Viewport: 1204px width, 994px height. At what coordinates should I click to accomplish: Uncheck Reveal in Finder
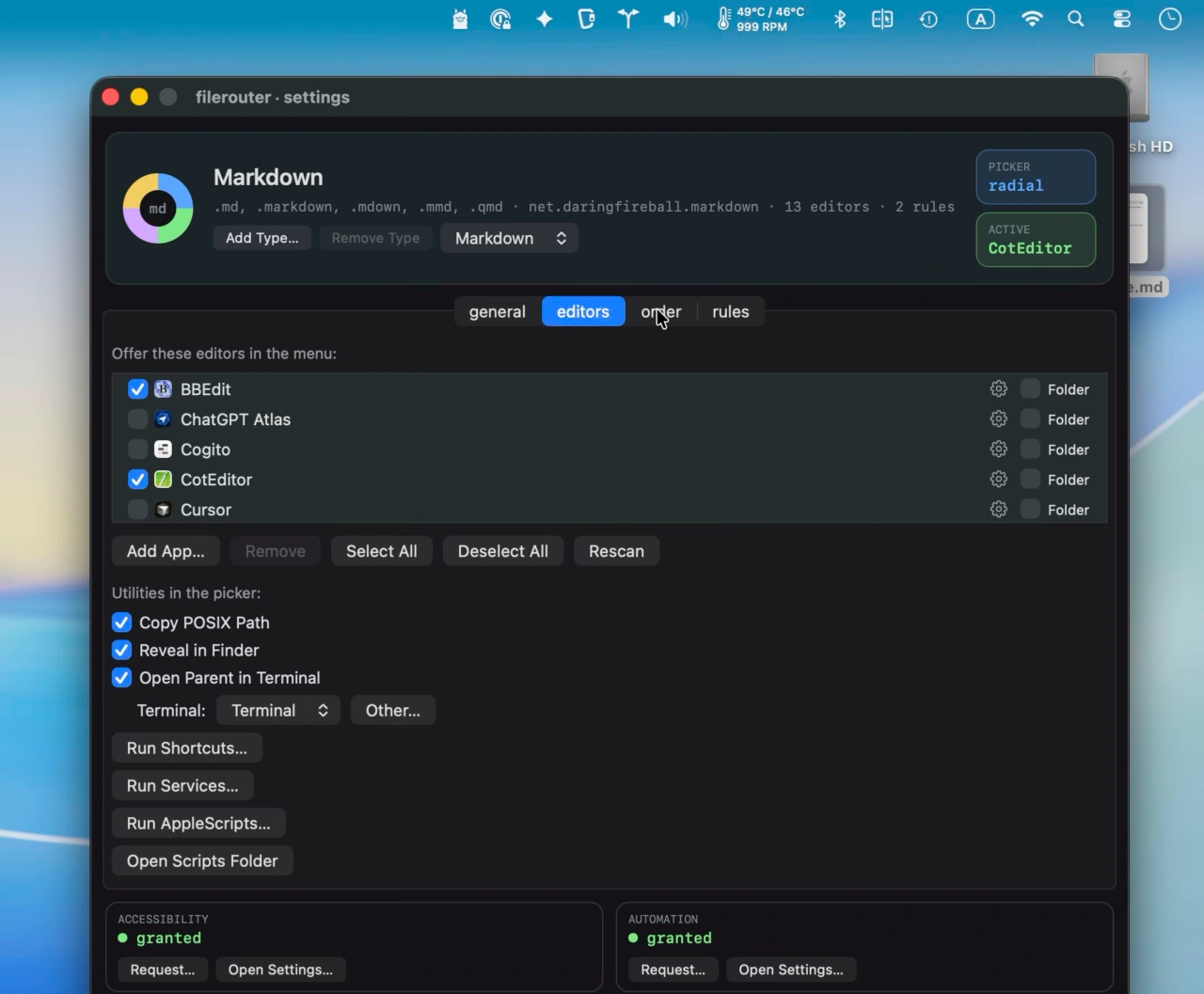click(121, 650)
